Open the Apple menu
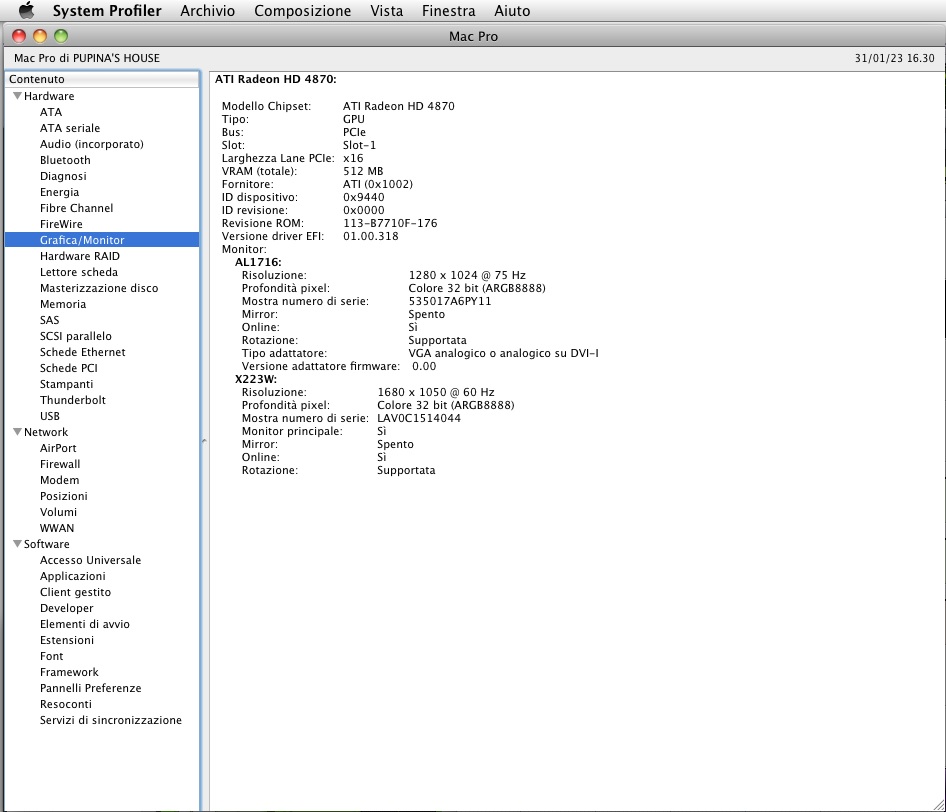The height and width of the screenshot is (812, 946). pyautogui.click(x=27, y=11)
